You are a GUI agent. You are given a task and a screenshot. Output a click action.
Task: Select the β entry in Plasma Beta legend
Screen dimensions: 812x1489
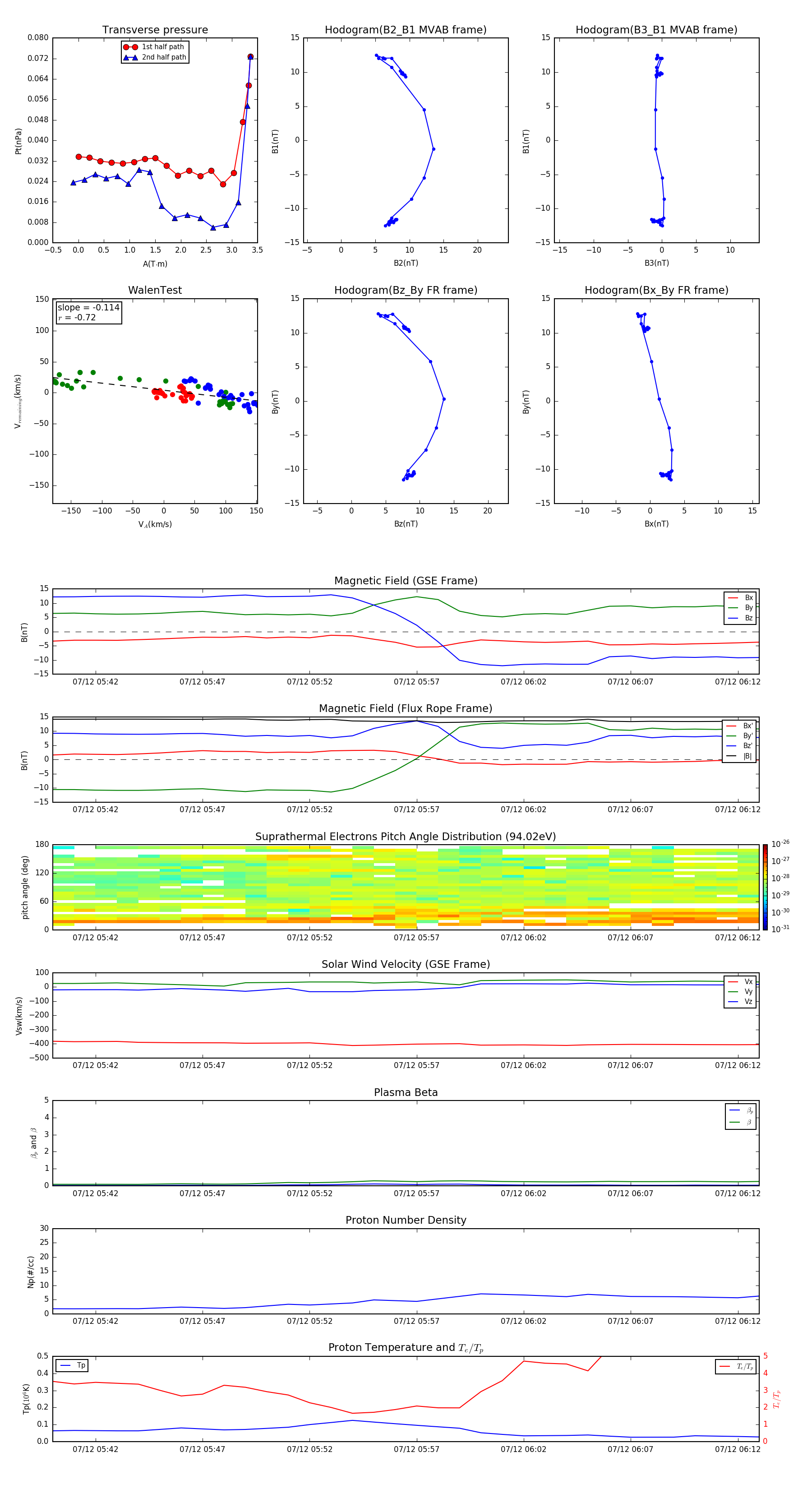pyautogui.click(x=741, y=1122)
